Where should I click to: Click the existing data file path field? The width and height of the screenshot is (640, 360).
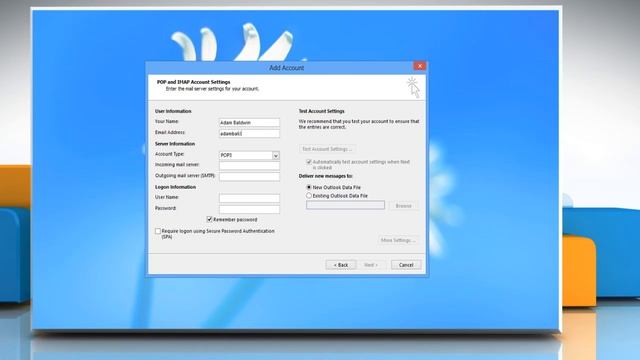345,205
